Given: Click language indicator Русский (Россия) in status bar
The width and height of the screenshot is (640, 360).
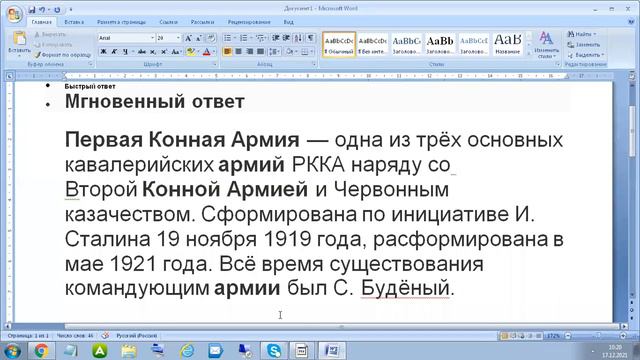Looking at the screenshot, I should click(x=136, y=336).
